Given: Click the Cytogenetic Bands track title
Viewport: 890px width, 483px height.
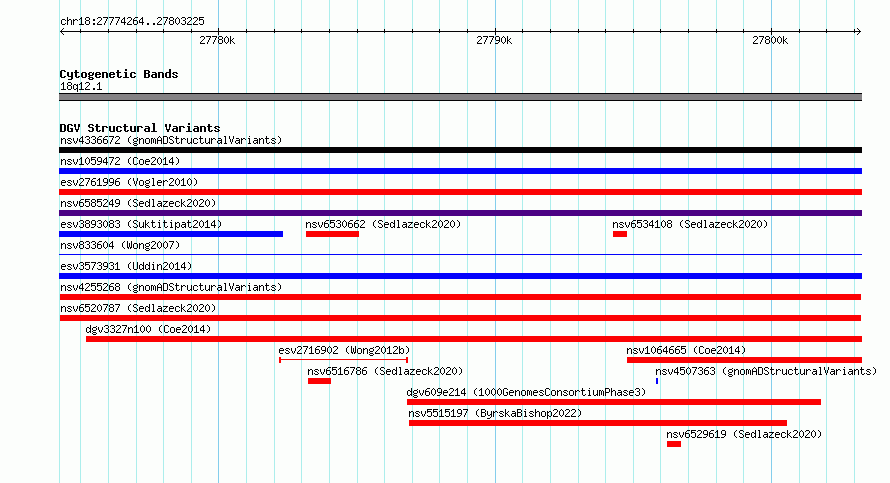Looking at the screenshot, I should pyautogui.click(x=119, y=74).
